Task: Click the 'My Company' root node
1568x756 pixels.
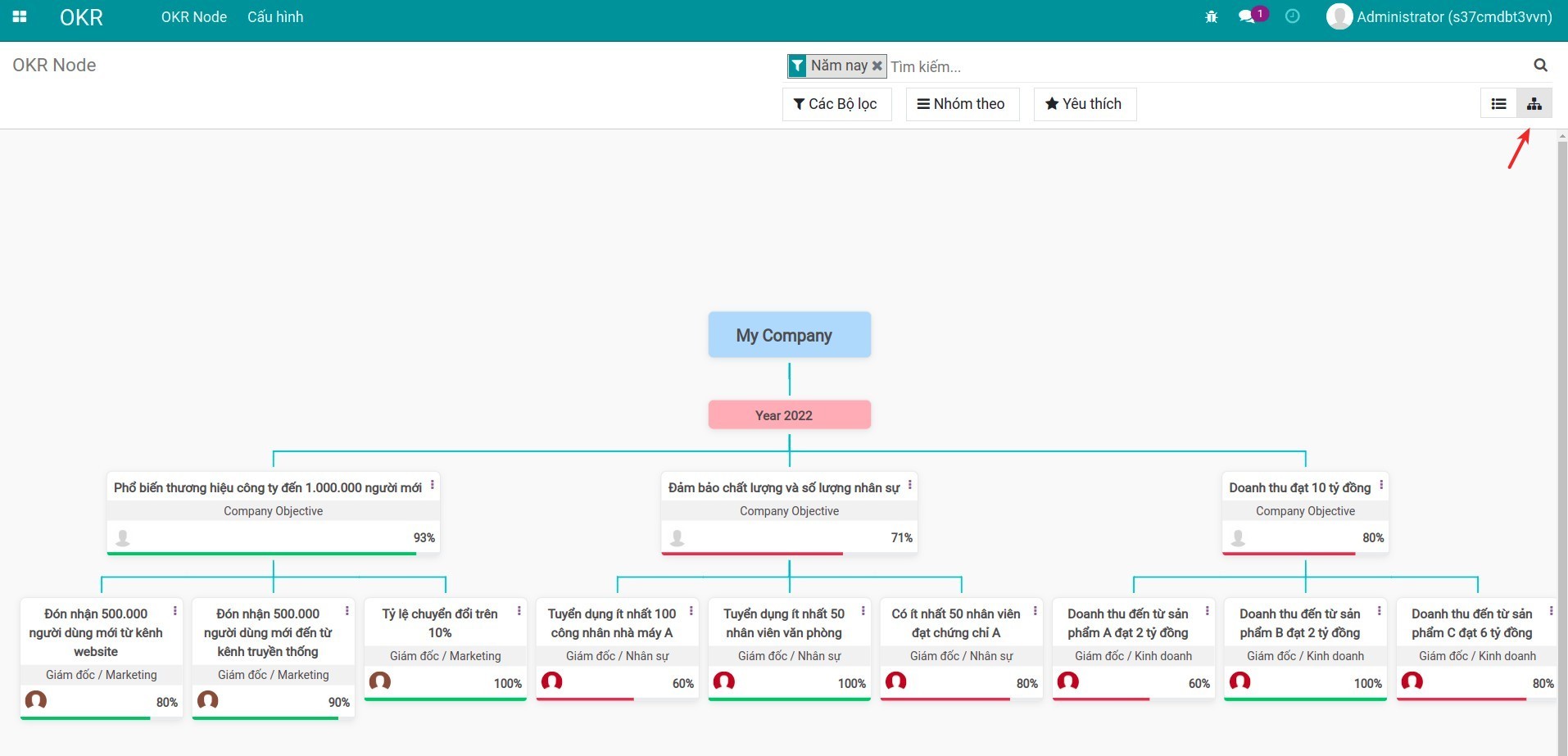Action: click(x=789, y=335)
